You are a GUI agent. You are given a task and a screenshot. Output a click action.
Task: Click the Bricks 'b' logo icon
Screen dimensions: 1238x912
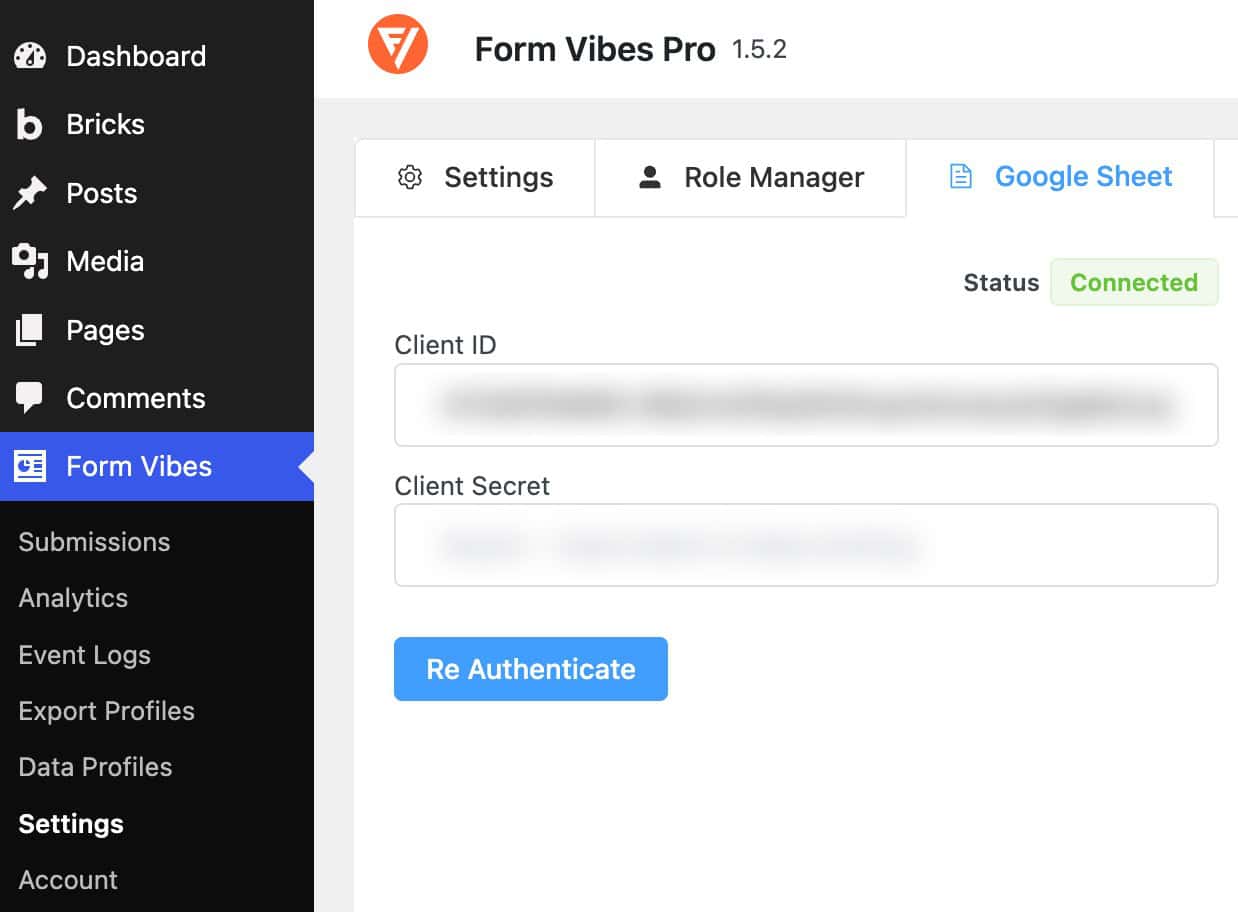pyautogui.click(x=30, y=125)
